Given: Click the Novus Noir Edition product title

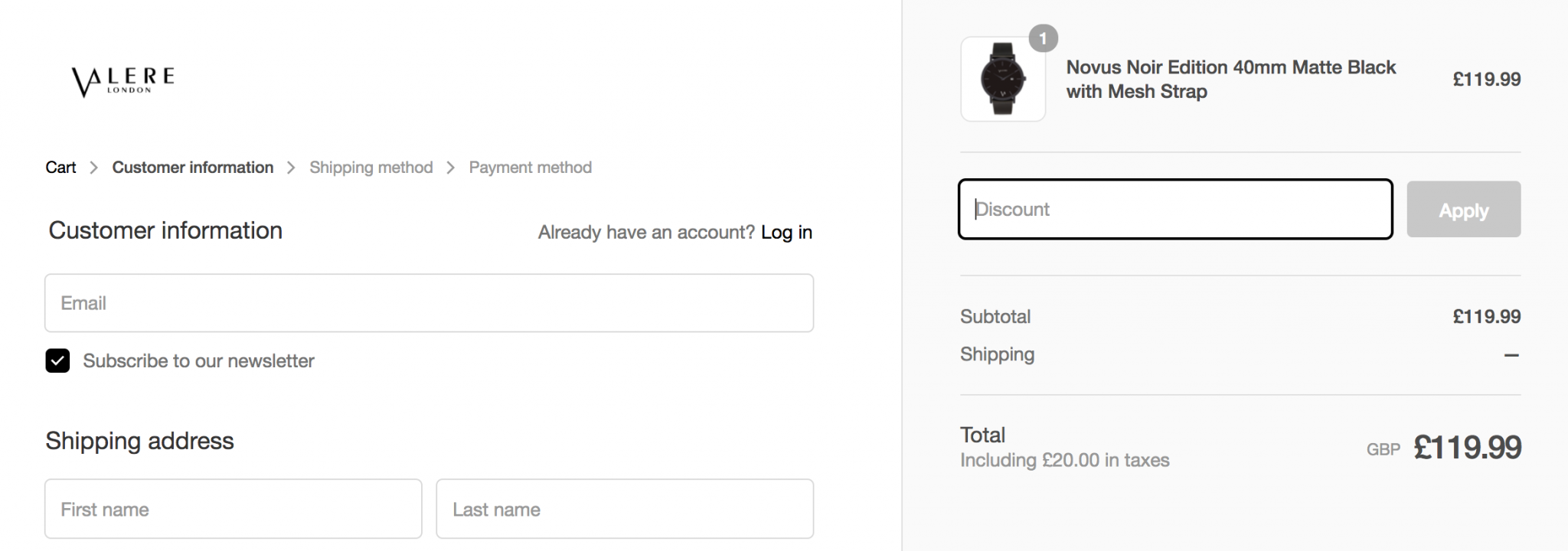Looking at the screenshot, I should (x=1230, y=79).
